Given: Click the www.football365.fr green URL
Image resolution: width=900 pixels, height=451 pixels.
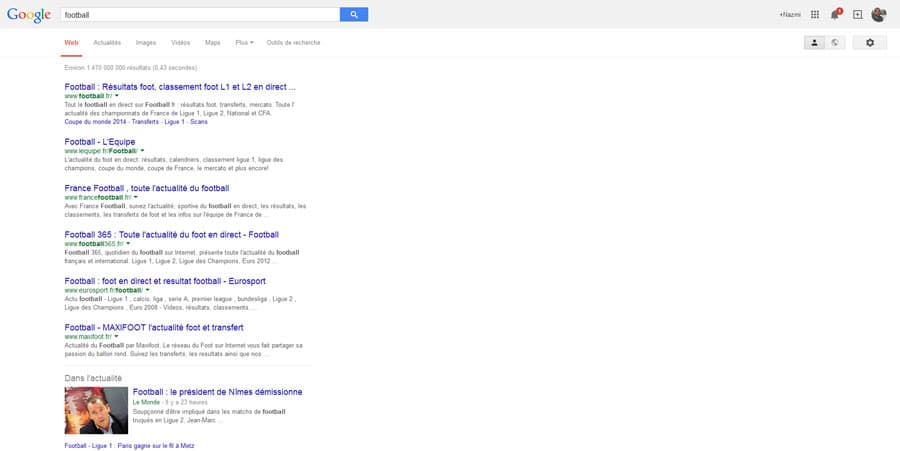Looking at the screenshot, I should pos(94,244).
